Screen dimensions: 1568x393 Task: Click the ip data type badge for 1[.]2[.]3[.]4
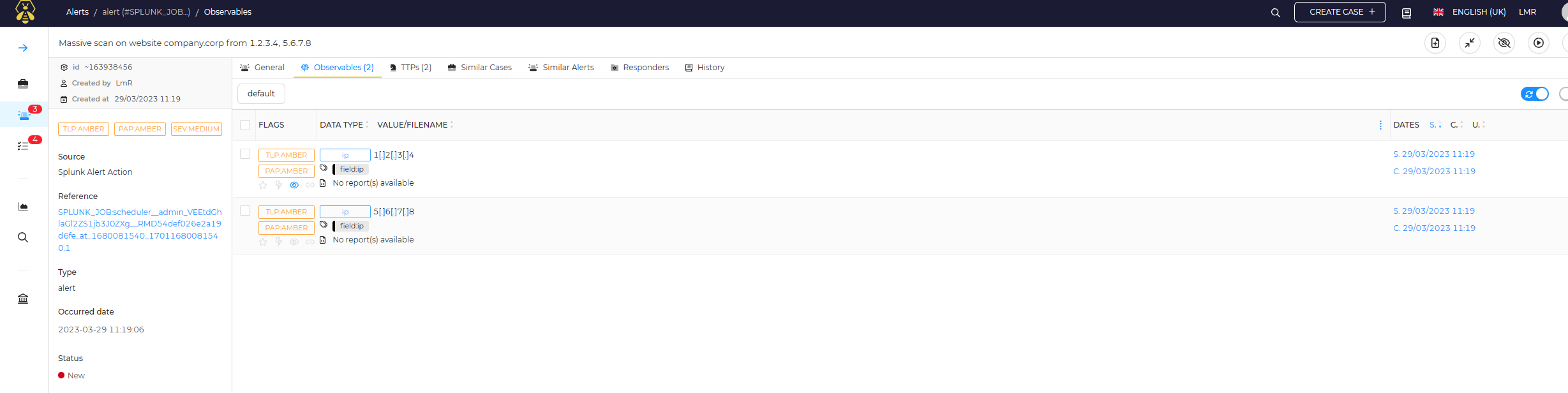(345, 155)
